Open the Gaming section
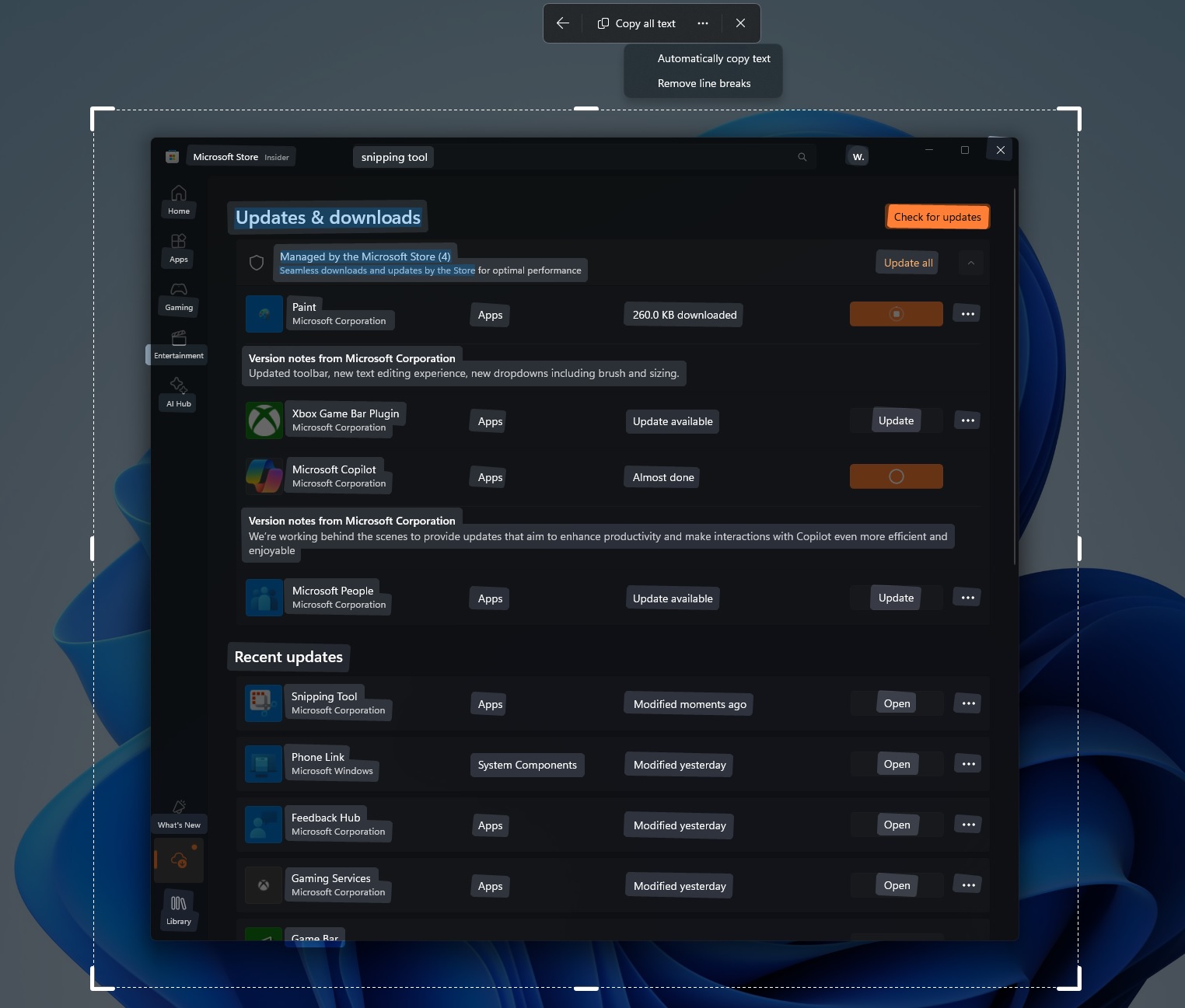1185x1008 pixels. click(178, 296)
